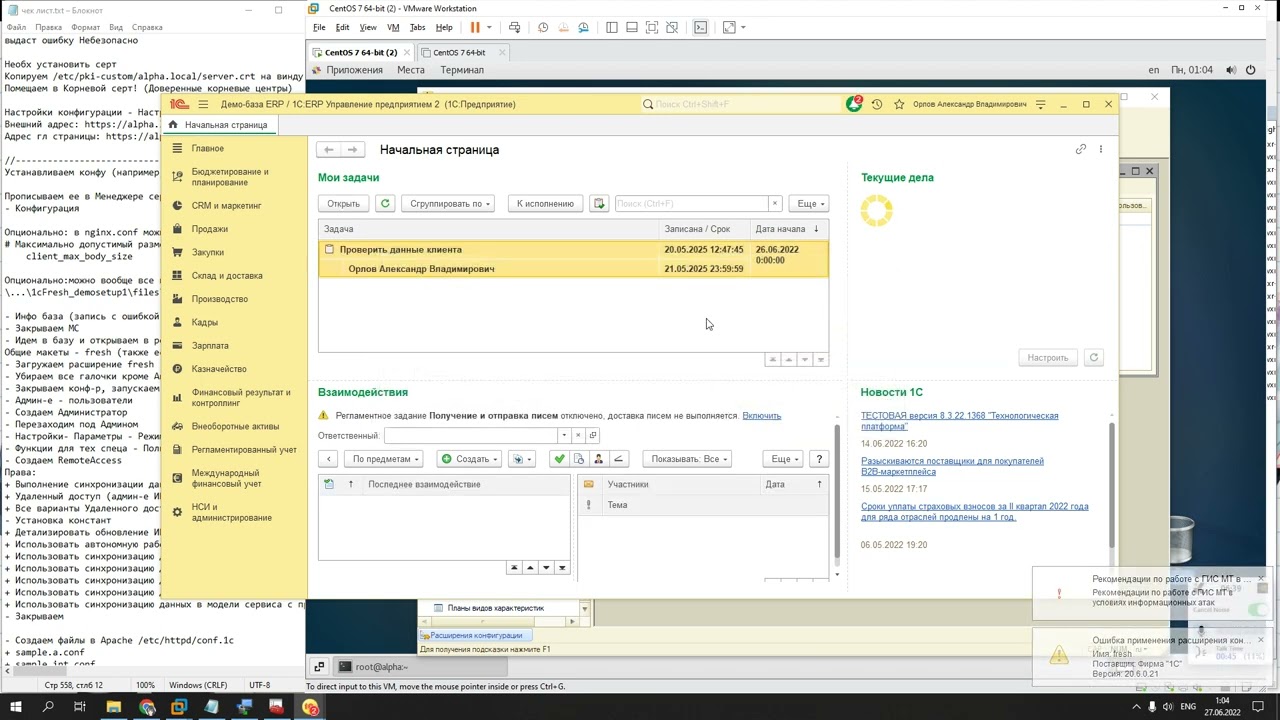Expand the Сгруппировать по dropdown

click(450, 203)
